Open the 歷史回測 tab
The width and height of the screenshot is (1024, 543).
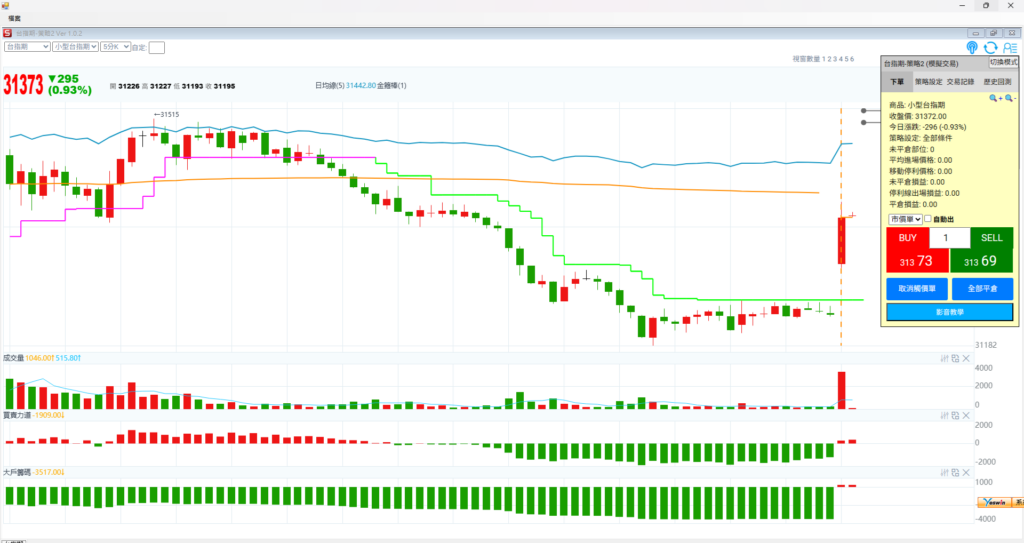click(997, 82)
